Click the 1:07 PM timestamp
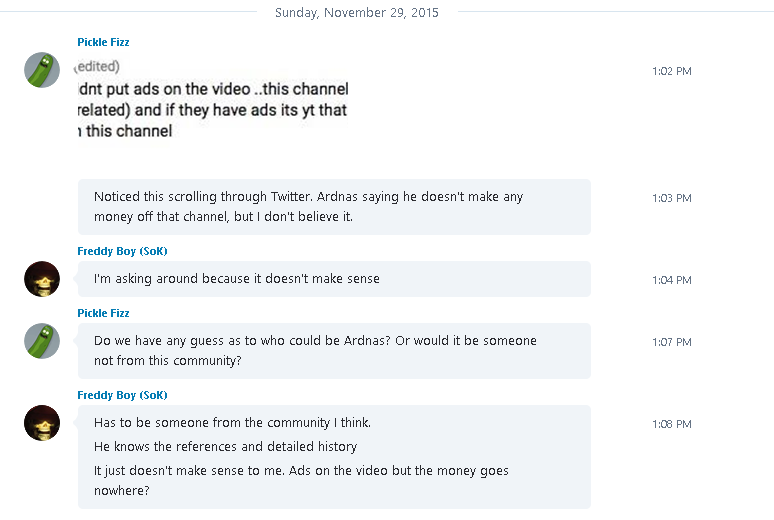 (672, 342)
